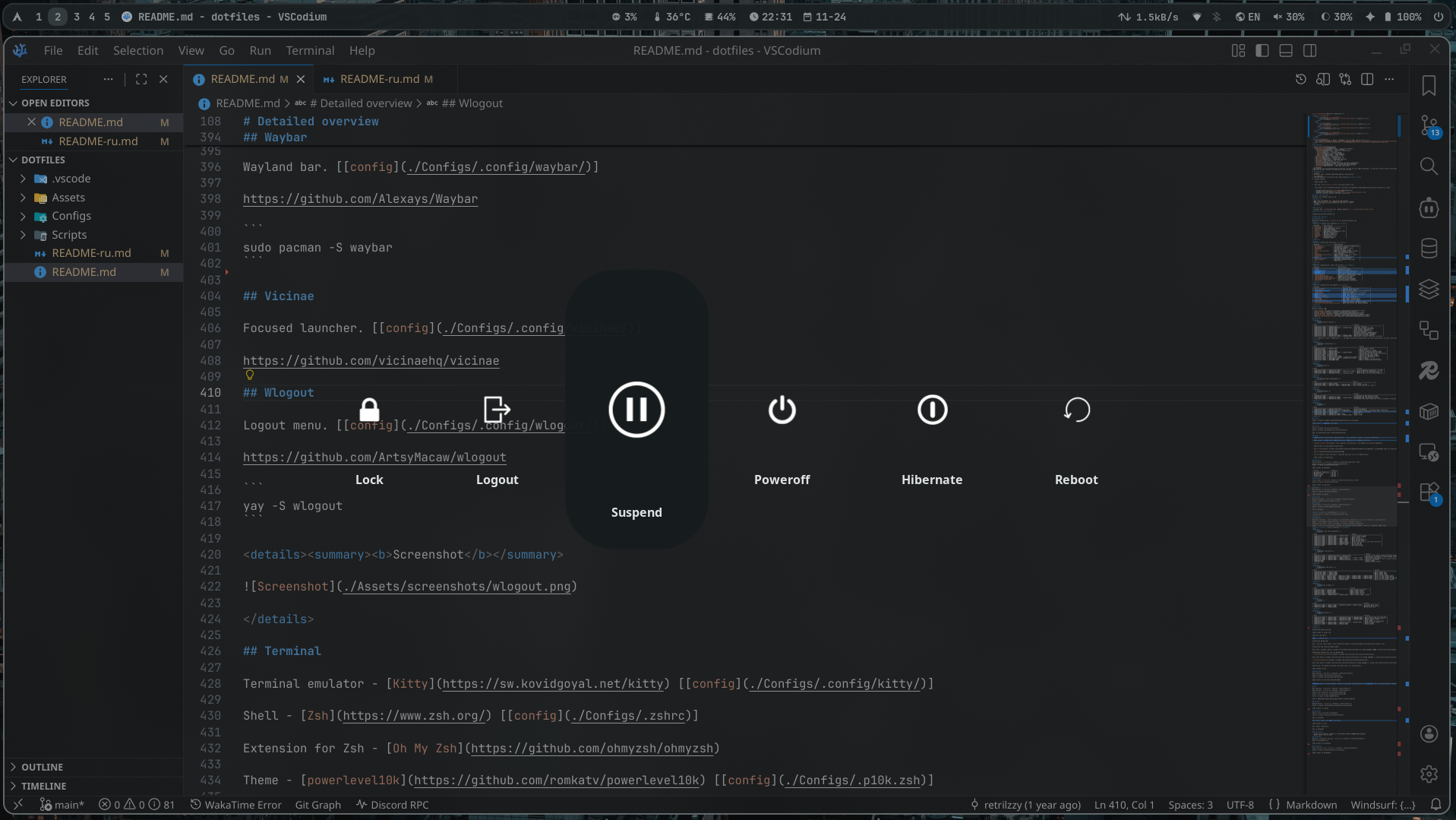Open the database view in activity bar
Viewport: 1456px width, 820px height.
pyautogui.click(x=1429, y=249)
